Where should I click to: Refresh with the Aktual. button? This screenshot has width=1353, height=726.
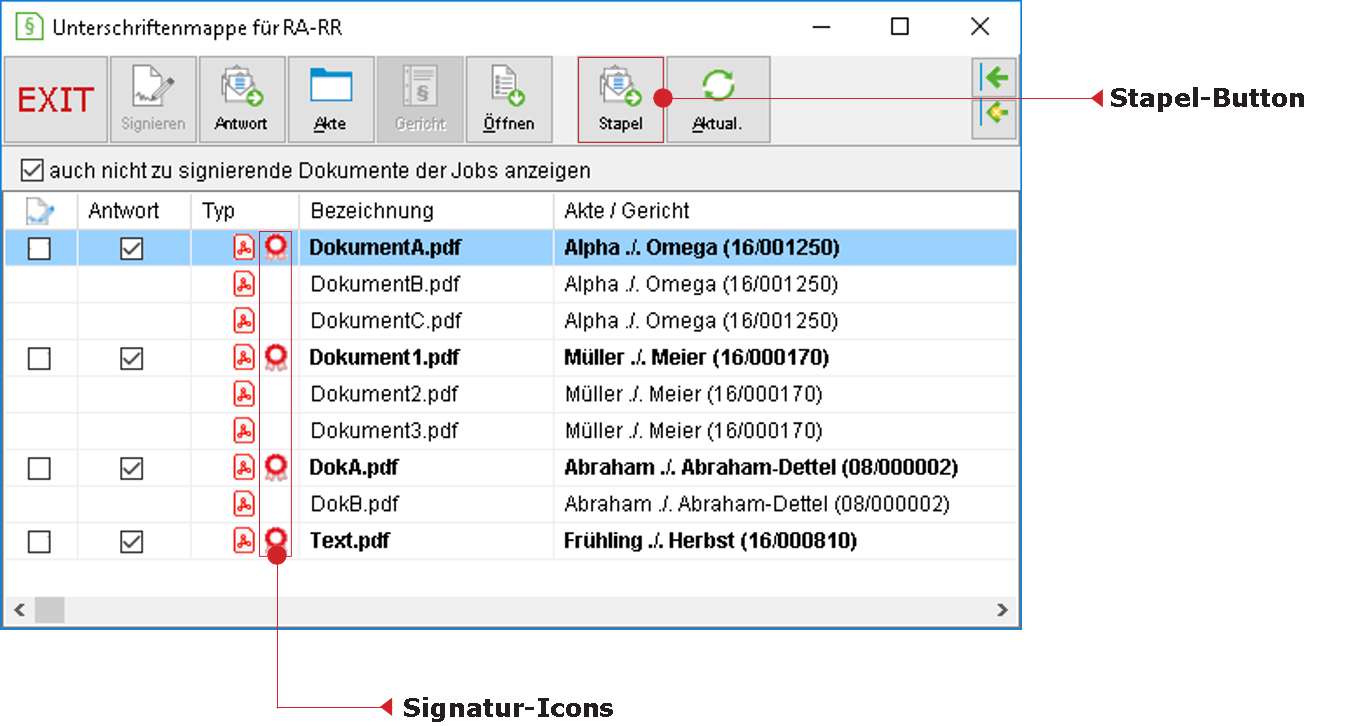718,100
